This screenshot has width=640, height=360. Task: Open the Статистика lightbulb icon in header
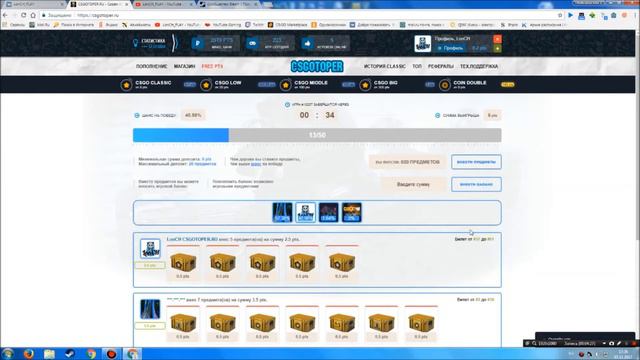point(136,43)
